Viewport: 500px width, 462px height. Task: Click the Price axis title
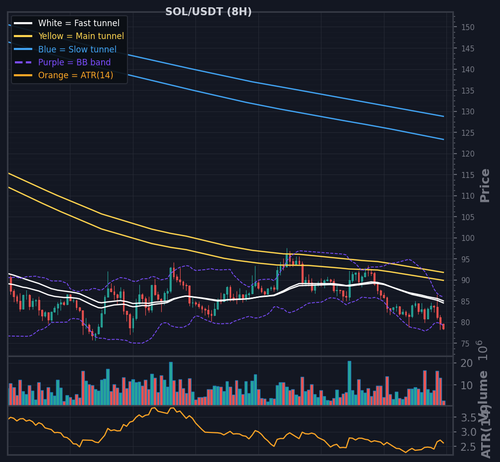coord(485,185)
